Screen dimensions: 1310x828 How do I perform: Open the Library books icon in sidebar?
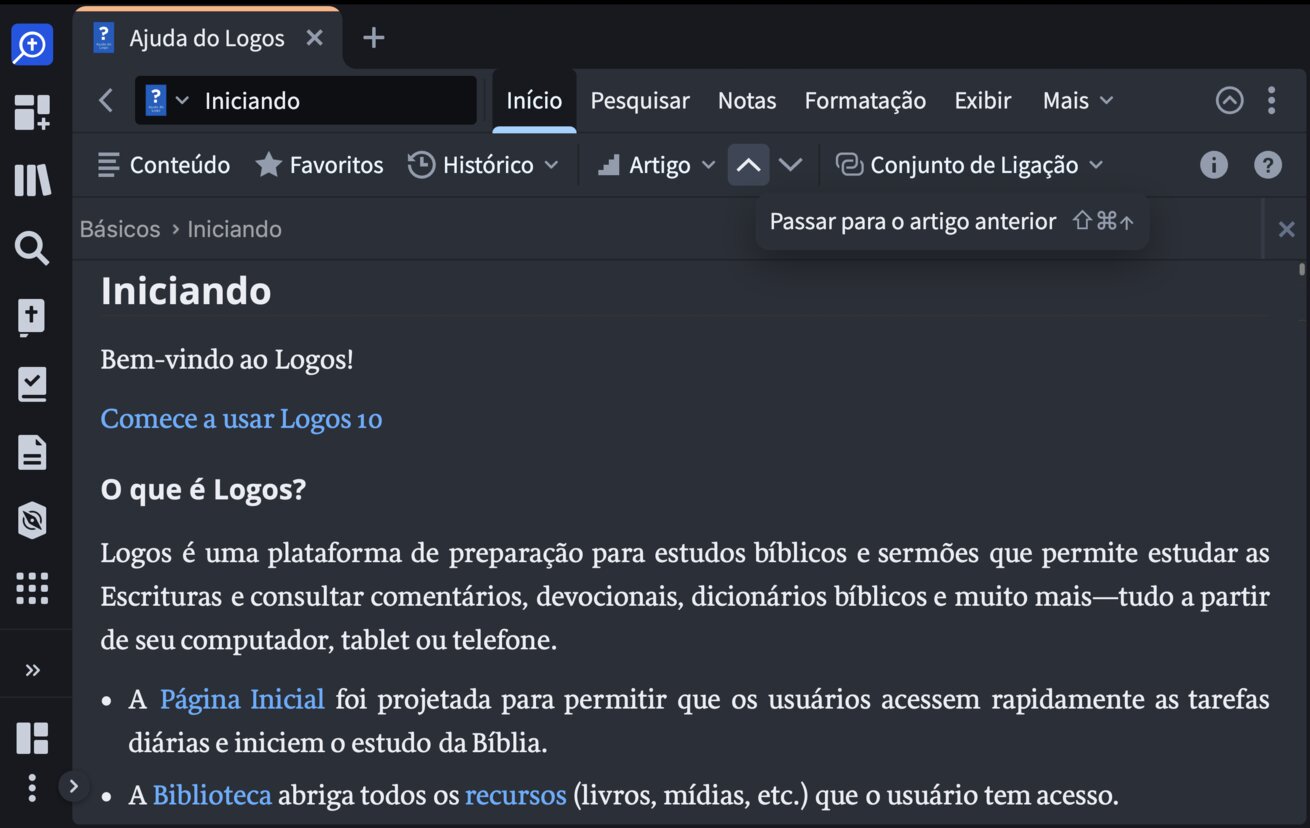pos(32,181)
